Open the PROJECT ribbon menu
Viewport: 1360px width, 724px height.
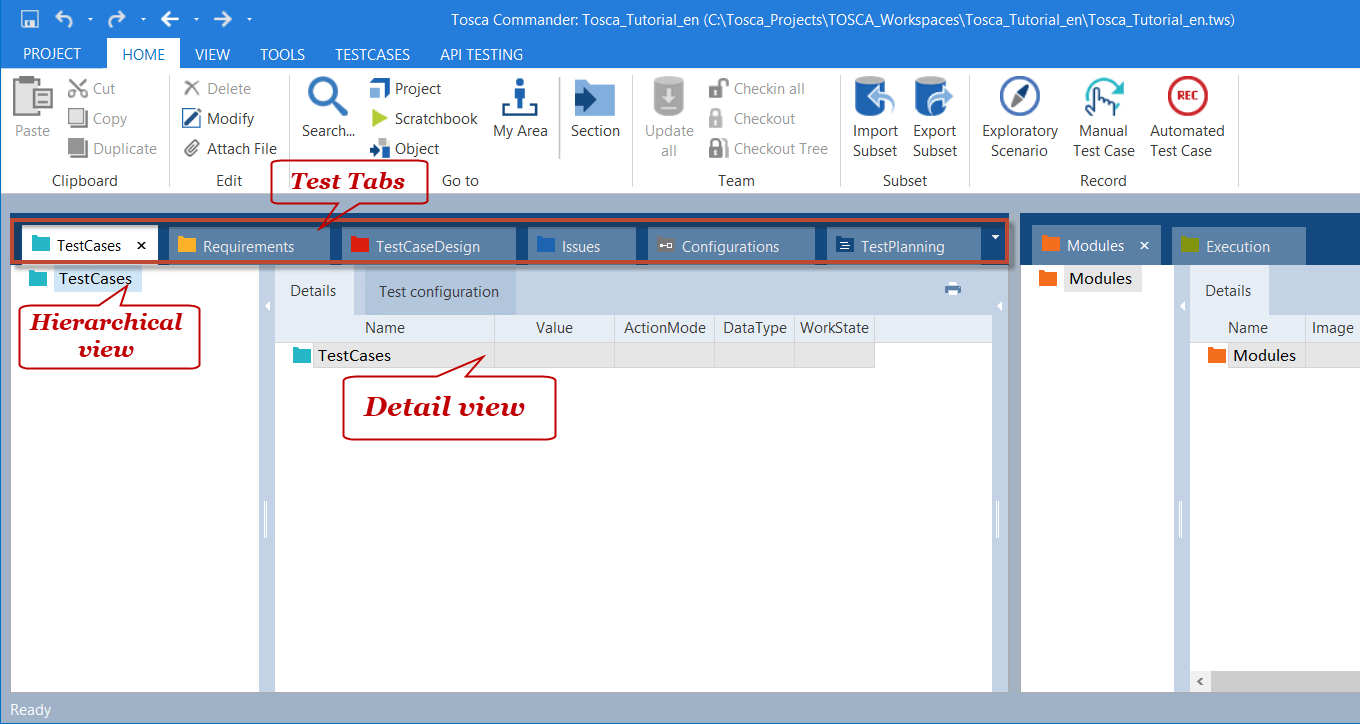52,54
